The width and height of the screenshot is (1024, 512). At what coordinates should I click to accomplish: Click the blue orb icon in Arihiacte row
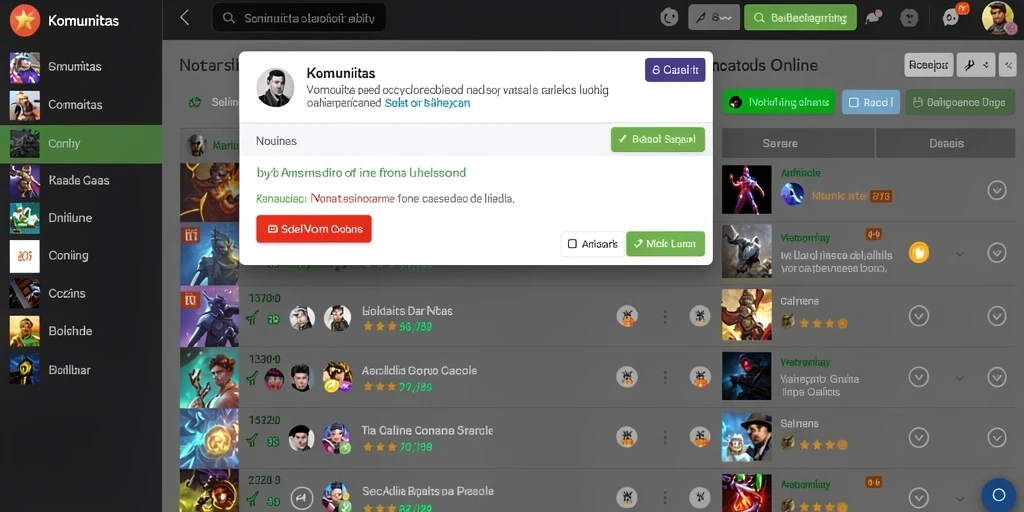(792, 194)
